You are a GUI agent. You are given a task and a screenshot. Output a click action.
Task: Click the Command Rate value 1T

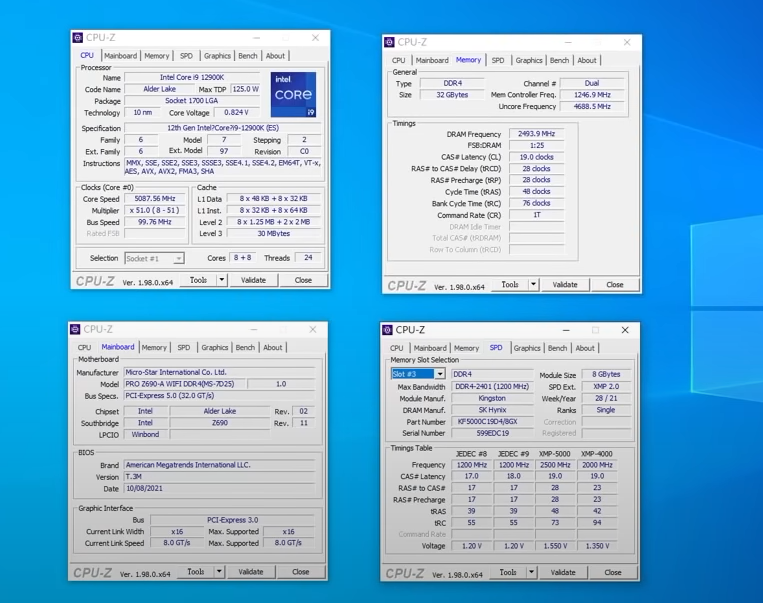[x=536, y=215]
